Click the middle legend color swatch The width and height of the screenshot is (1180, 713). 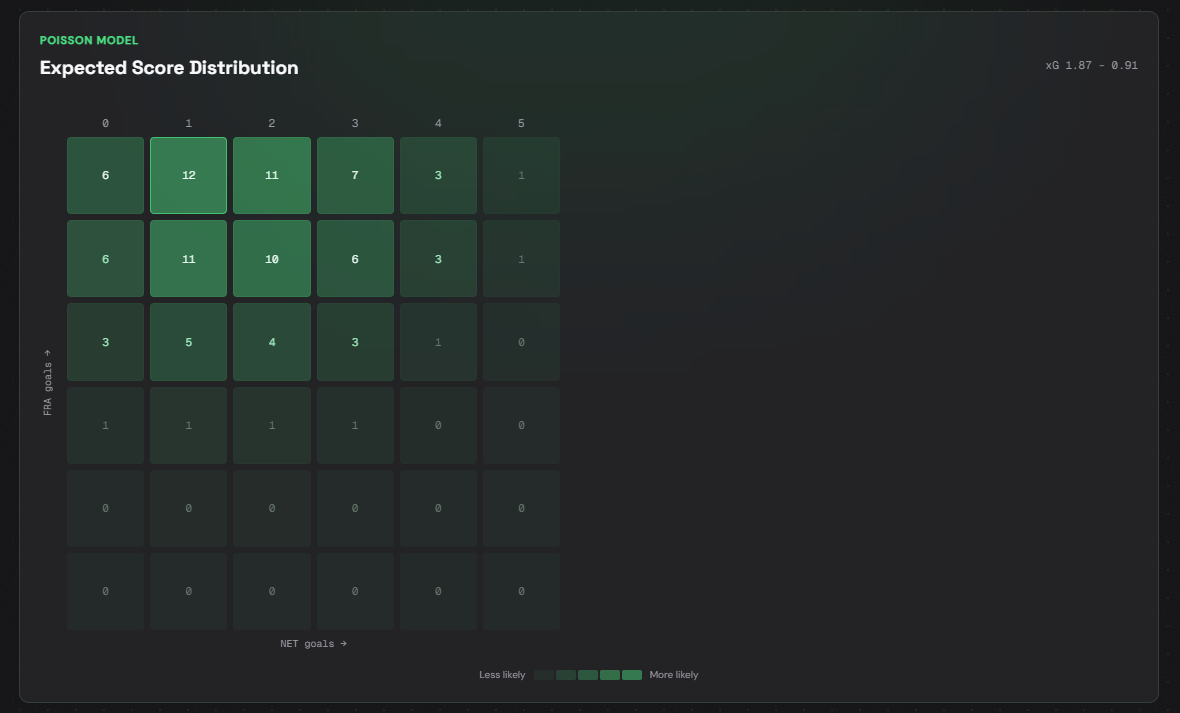(x=588, y=675)
